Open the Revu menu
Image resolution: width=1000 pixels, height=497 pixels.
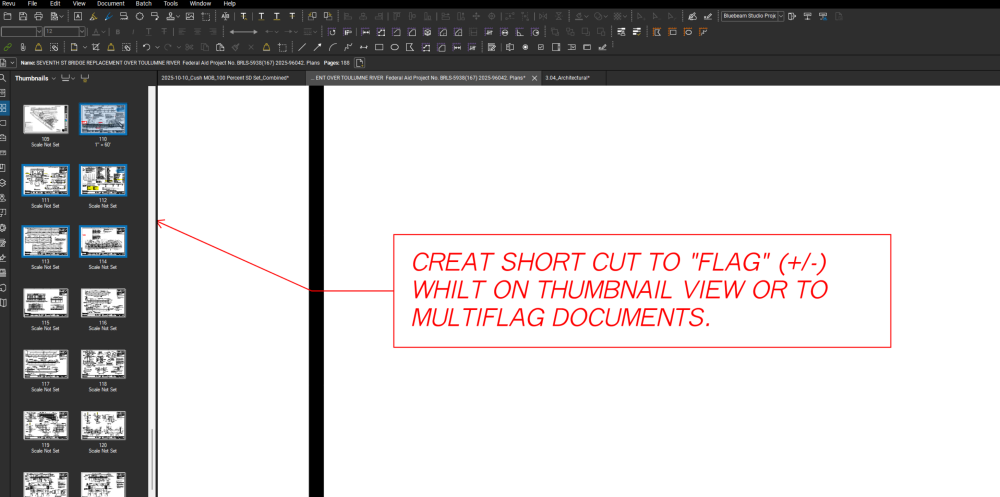pyautogui.click(x=9, y=3)
